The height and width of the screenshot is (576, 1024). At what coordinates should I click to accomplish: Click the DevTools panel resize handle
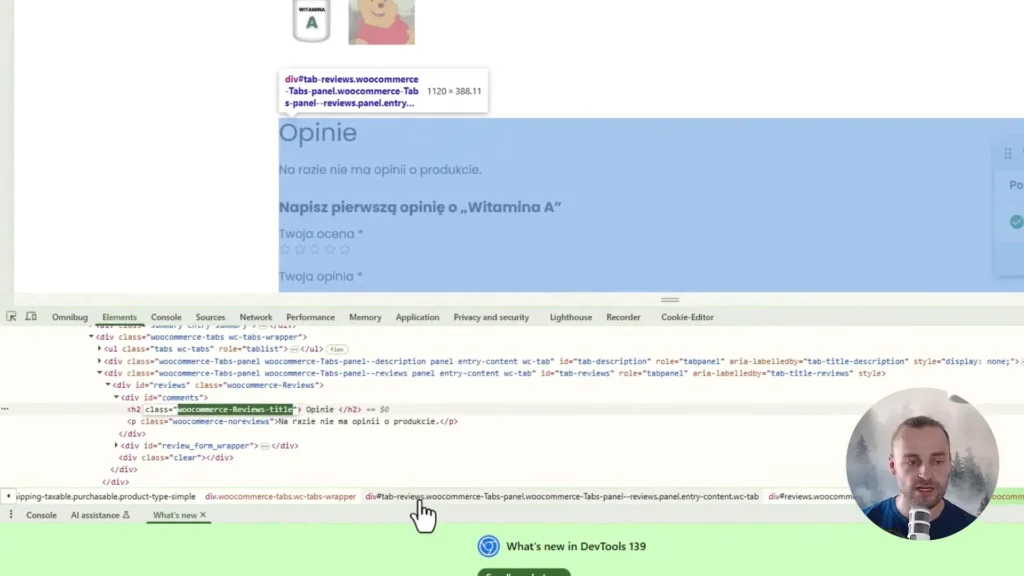[x=669, y=300]
